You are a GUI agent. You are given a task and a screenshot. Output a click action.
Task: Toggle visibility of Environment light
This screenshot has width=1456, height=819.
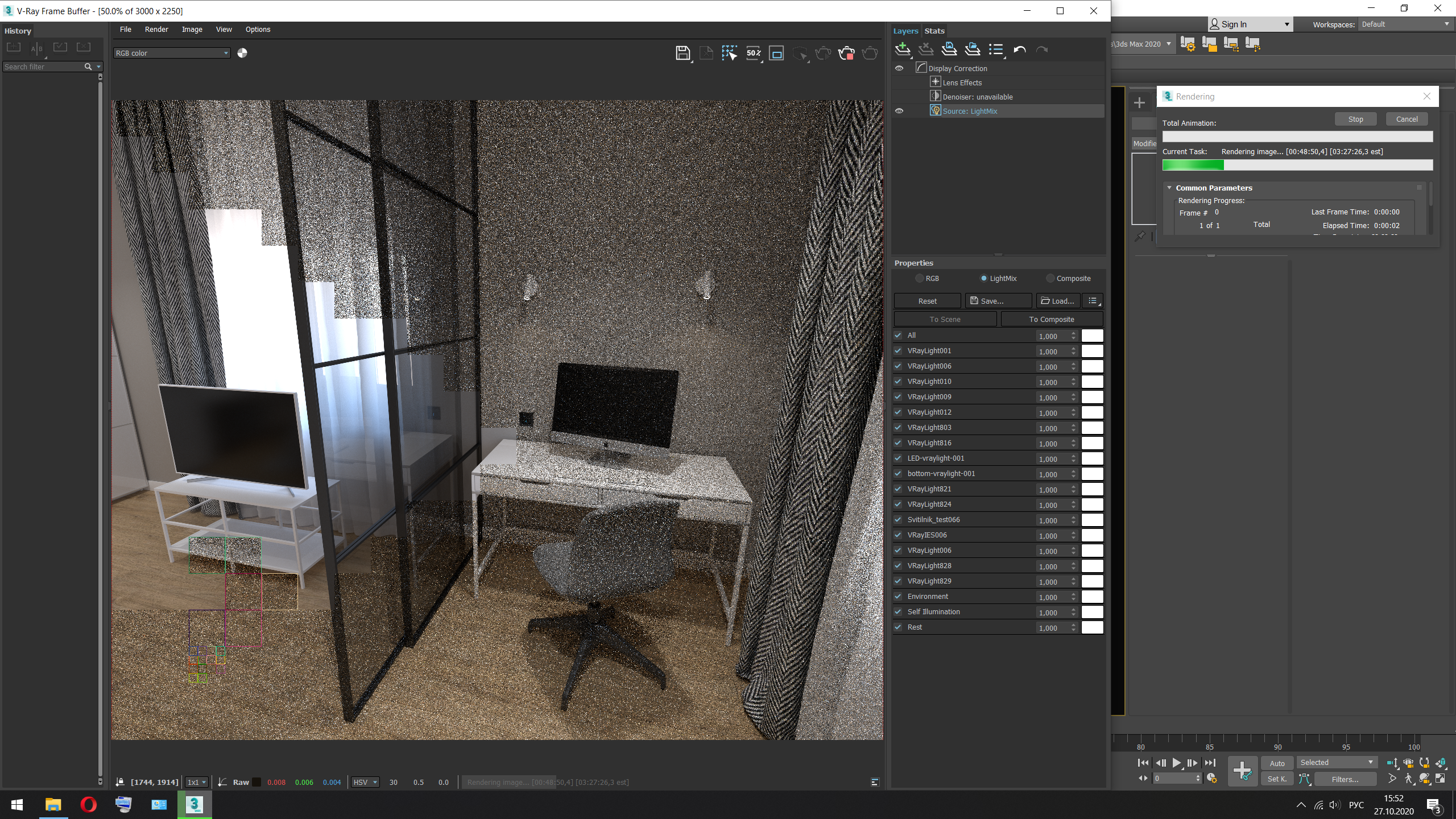898,596
